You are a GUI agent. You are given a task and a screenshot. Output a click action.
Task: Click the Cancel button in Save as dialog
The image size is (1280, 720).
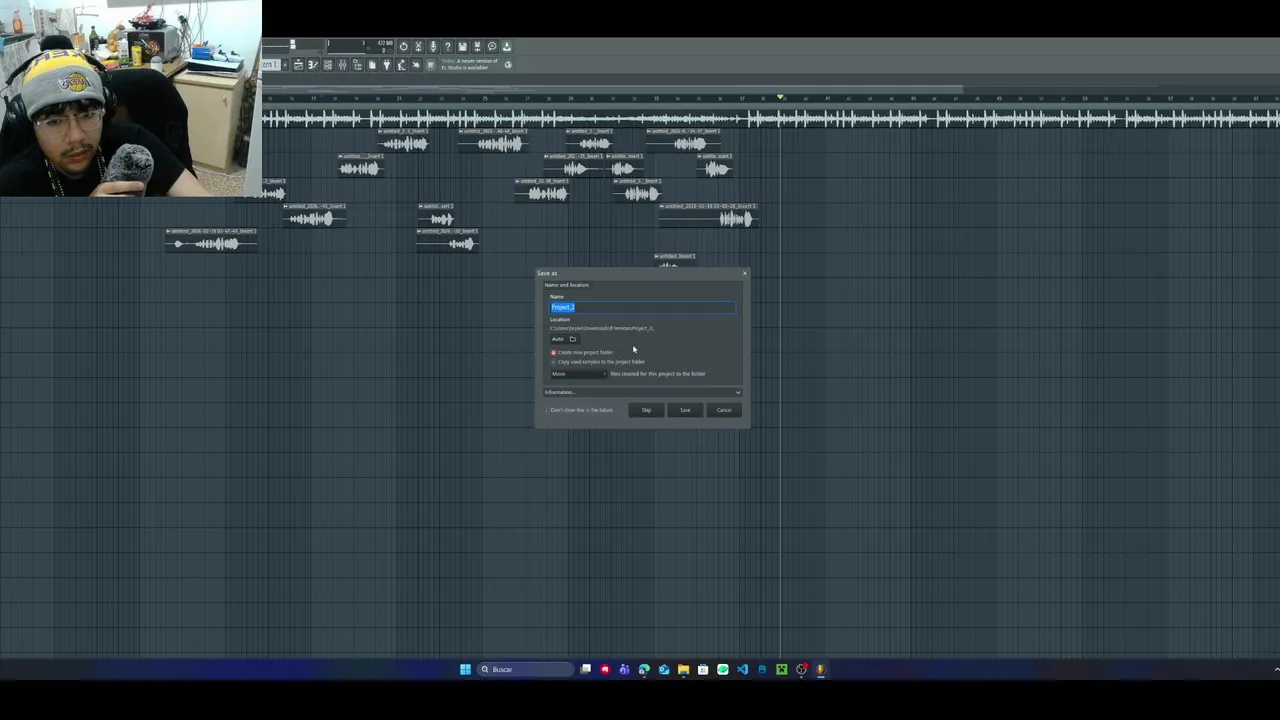(724, 410)
